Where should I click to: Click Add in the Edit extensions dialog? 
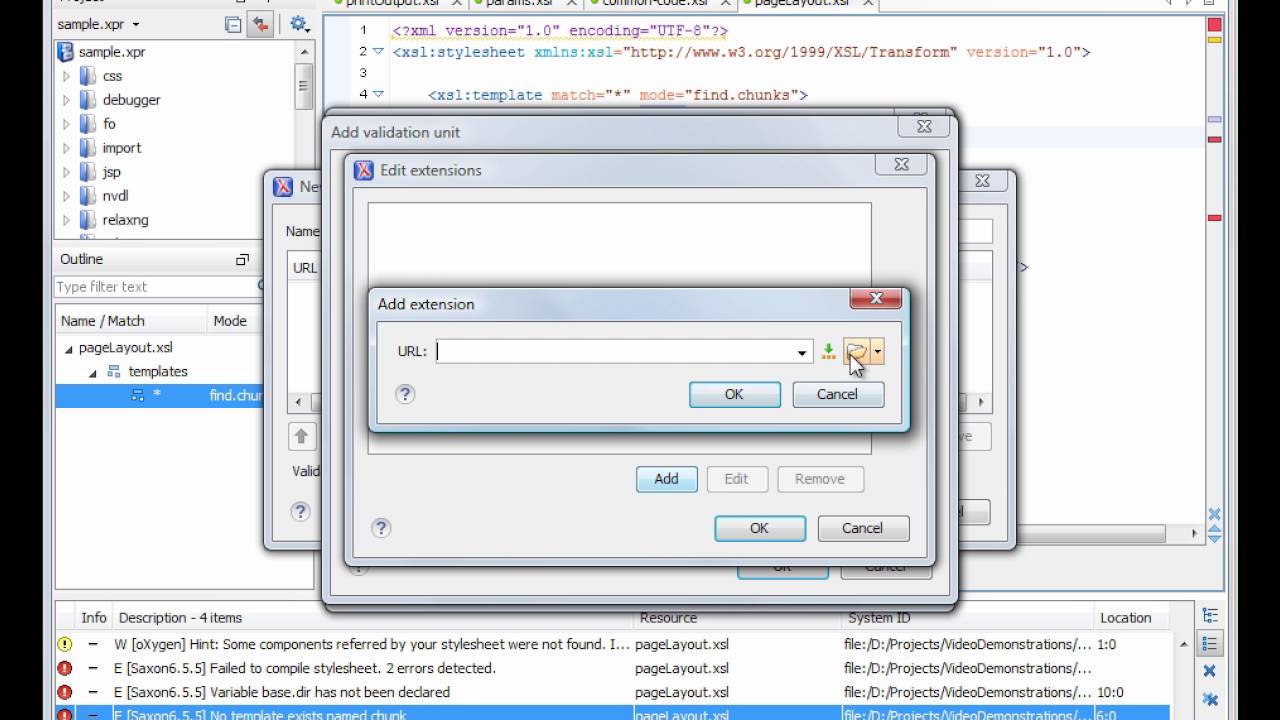click(x=666, y=479)
